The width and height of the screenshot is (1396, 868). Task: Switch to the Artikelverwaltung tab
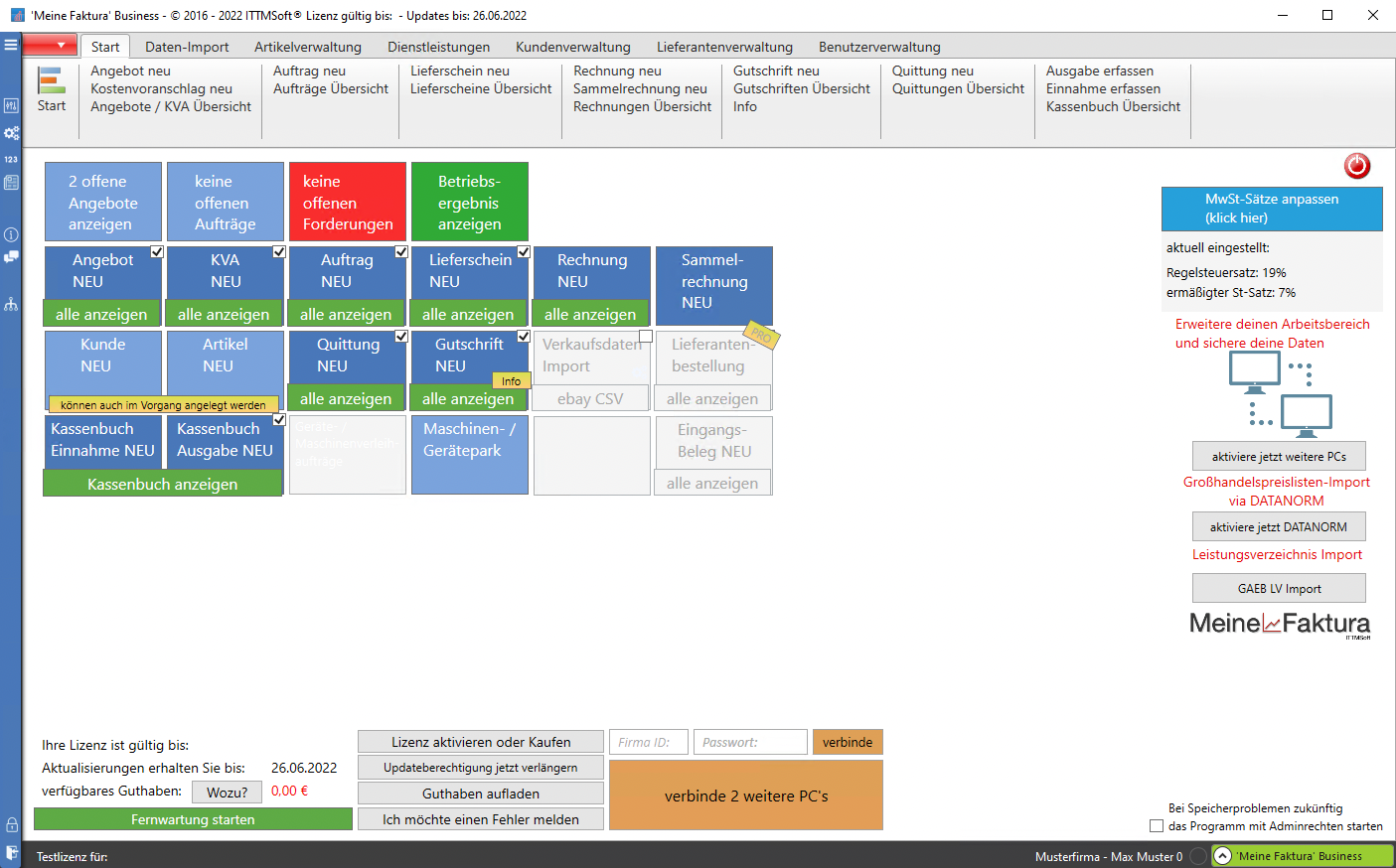point(308,47)
